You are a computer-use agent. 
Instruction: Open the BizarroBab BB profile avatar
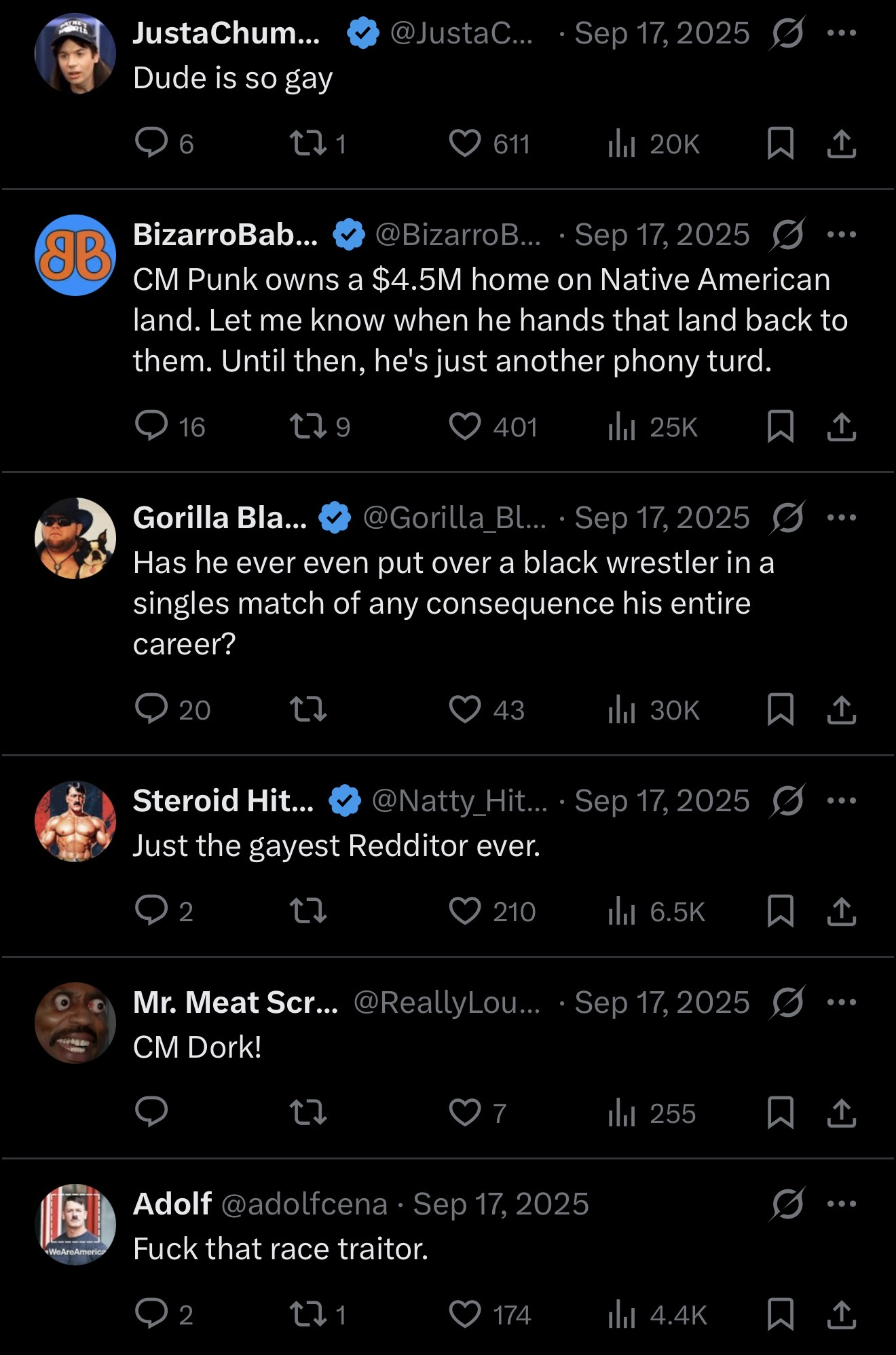coord(75,255)
